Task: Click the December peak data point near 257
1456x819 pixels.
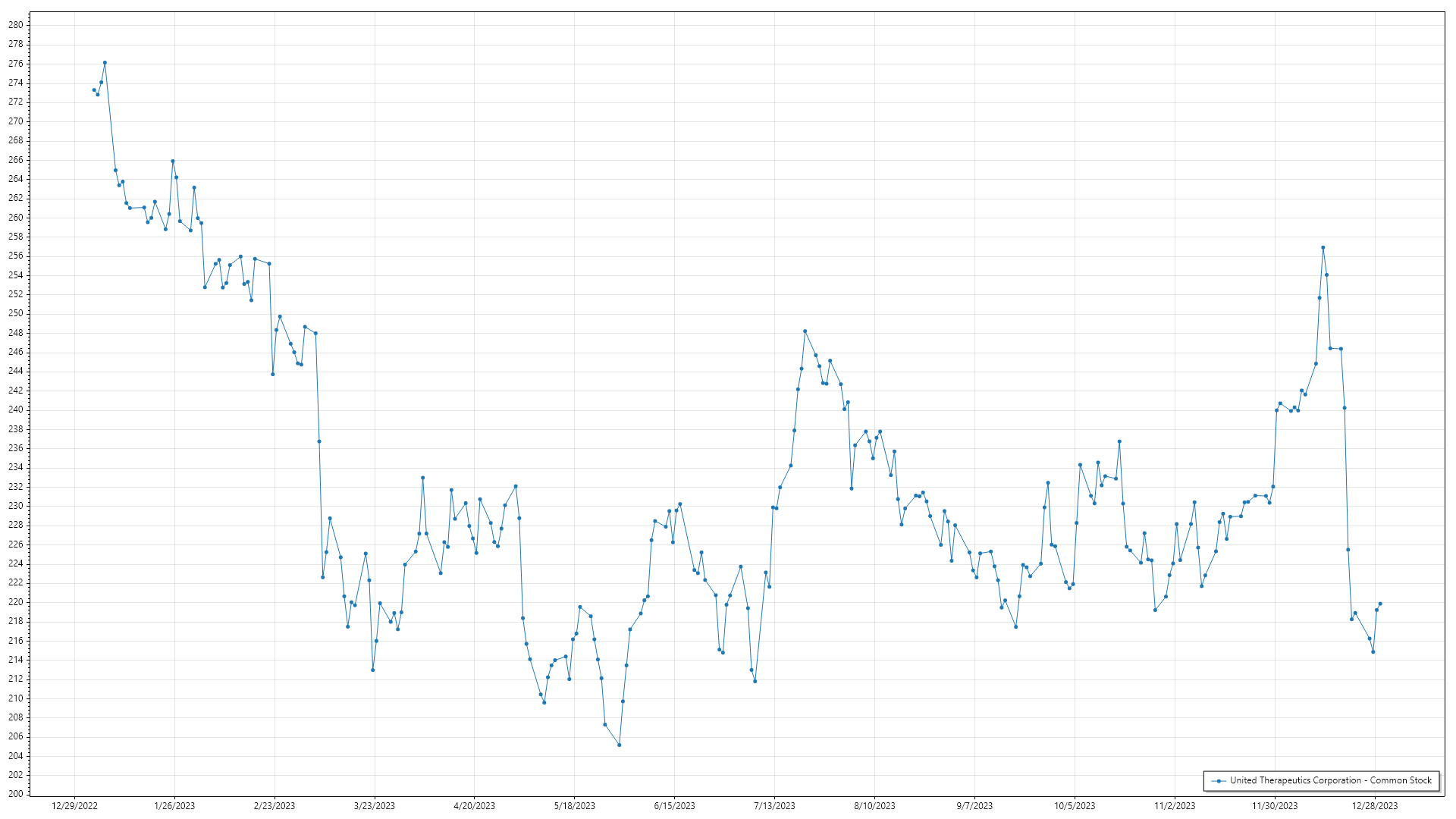Action: [1323, 248]
